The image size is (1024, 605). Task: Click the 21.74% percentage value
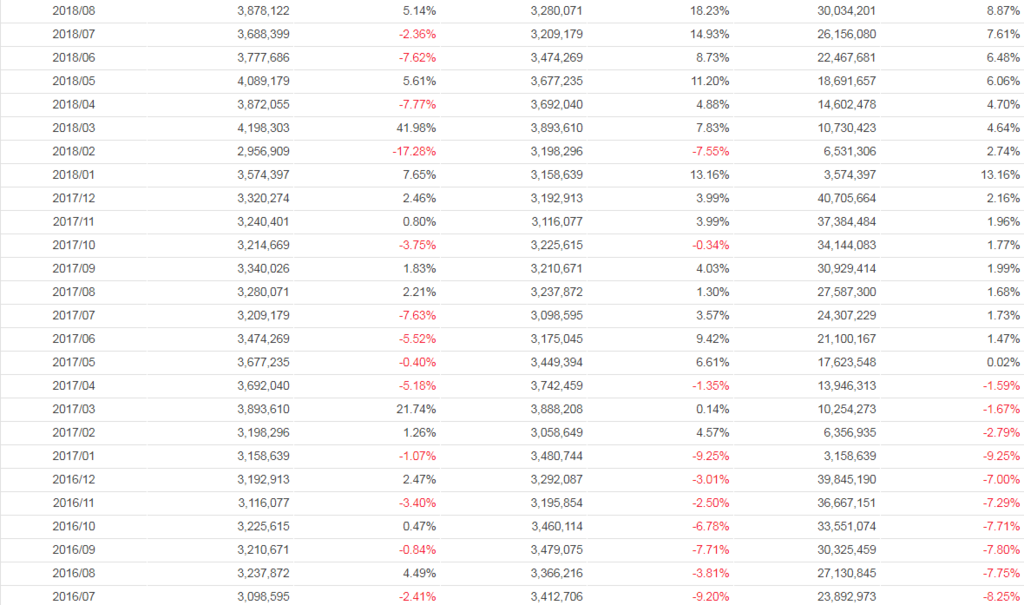(x=417, y=409)
